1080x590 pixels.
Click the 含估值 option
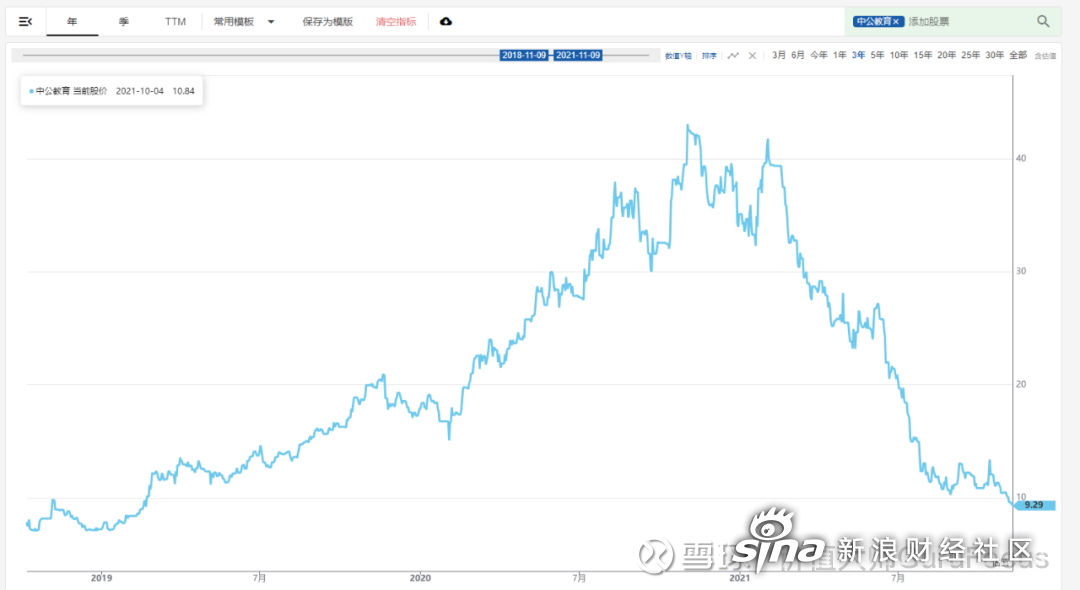(1045, 56)
